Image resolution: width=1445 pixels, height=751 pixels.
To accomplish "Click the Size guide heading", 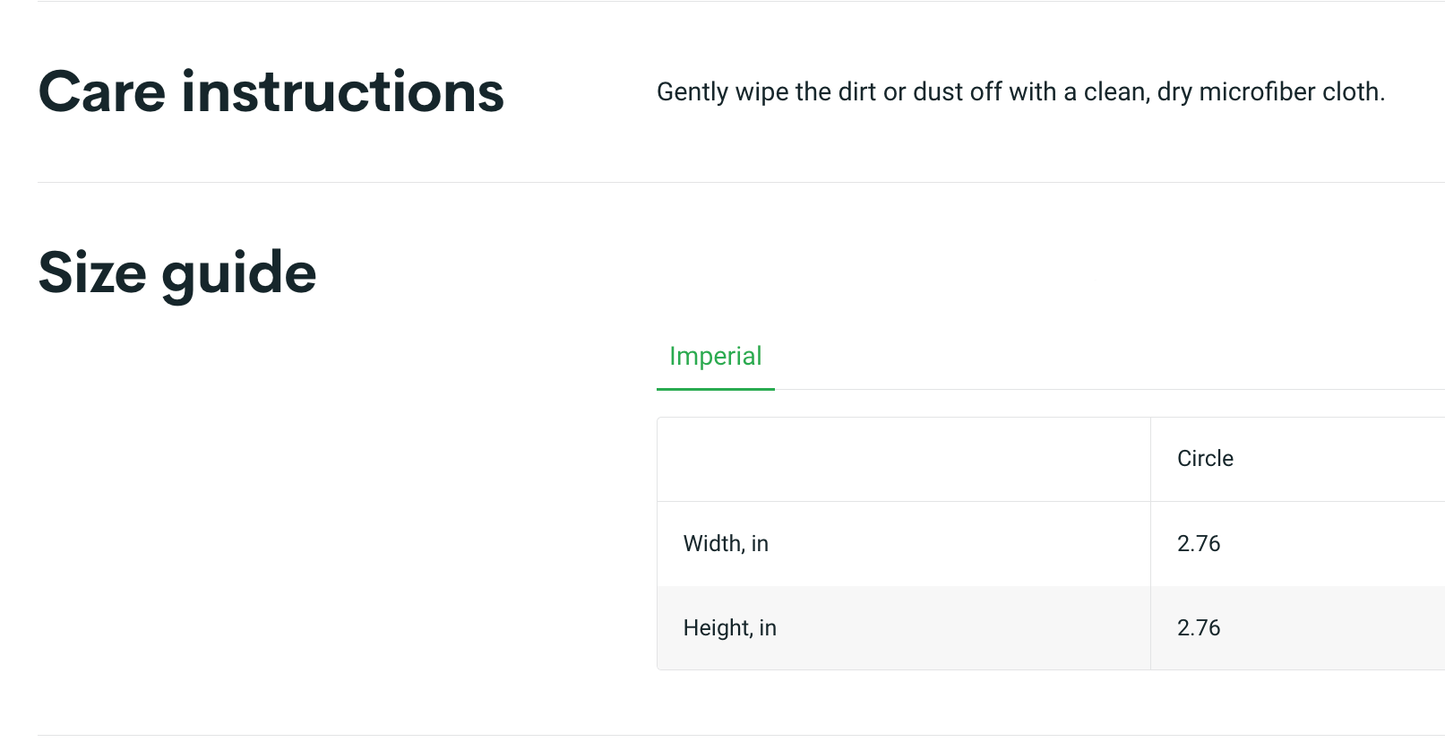I will coord(177,273).
